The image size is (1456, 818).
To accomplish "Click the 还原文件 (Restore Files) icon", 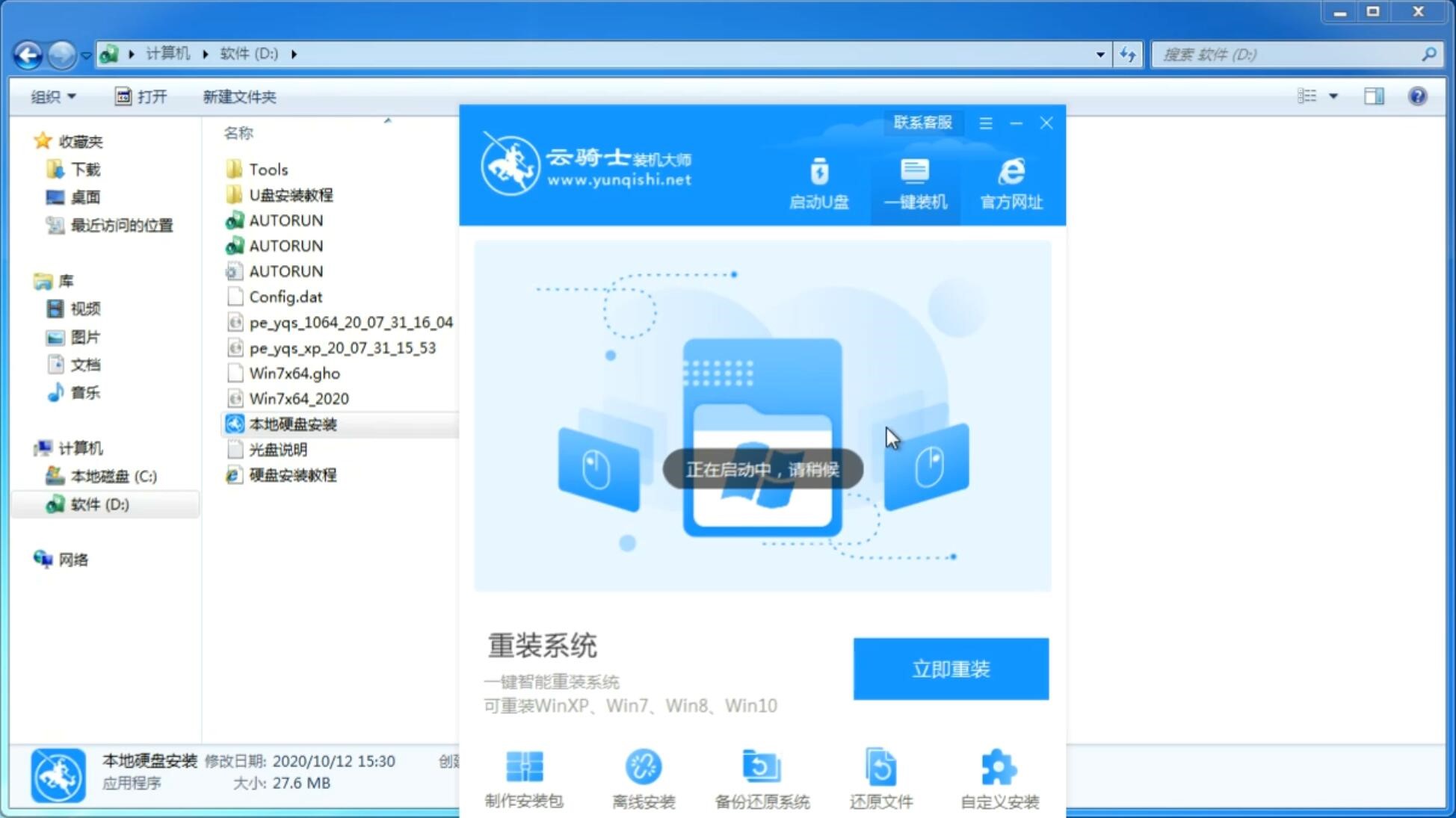I will click(878, 775).
